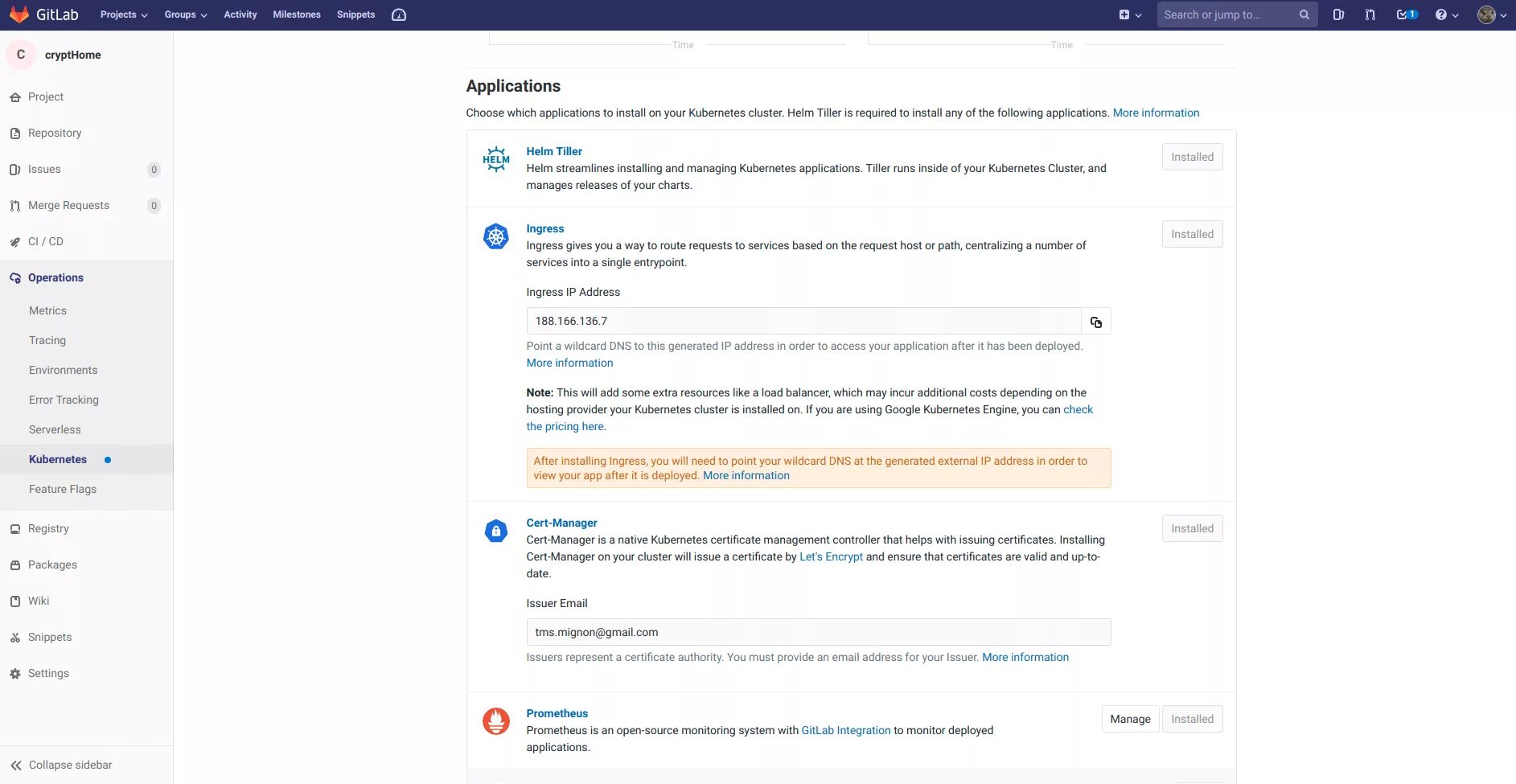Click the GitLab fox logo
This screenshot has height=784, width=1516.
[x=18, y=14]
